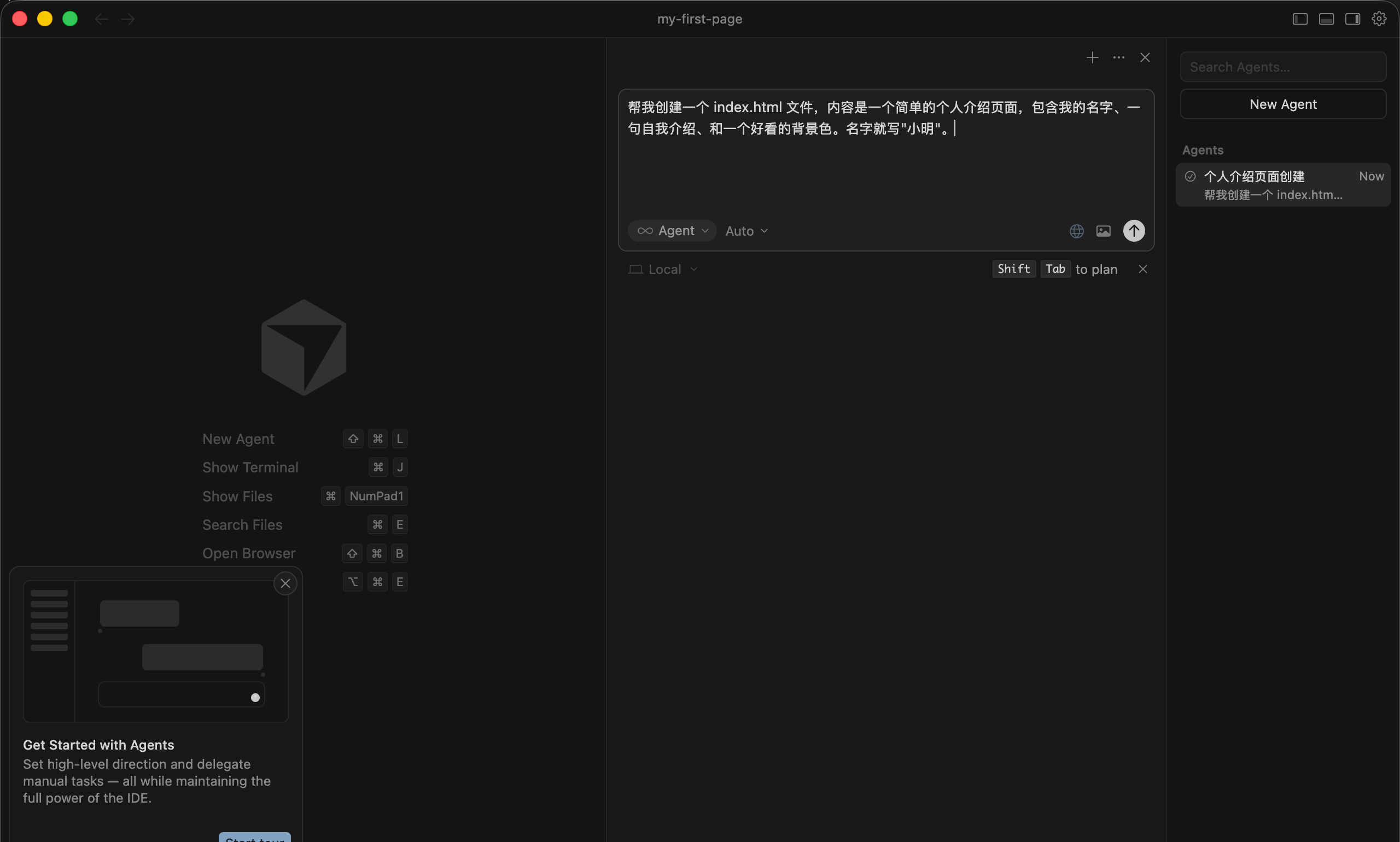Enable web search with the globe icon
This screenshot has height=842, width=1400.
point(1076,230)
